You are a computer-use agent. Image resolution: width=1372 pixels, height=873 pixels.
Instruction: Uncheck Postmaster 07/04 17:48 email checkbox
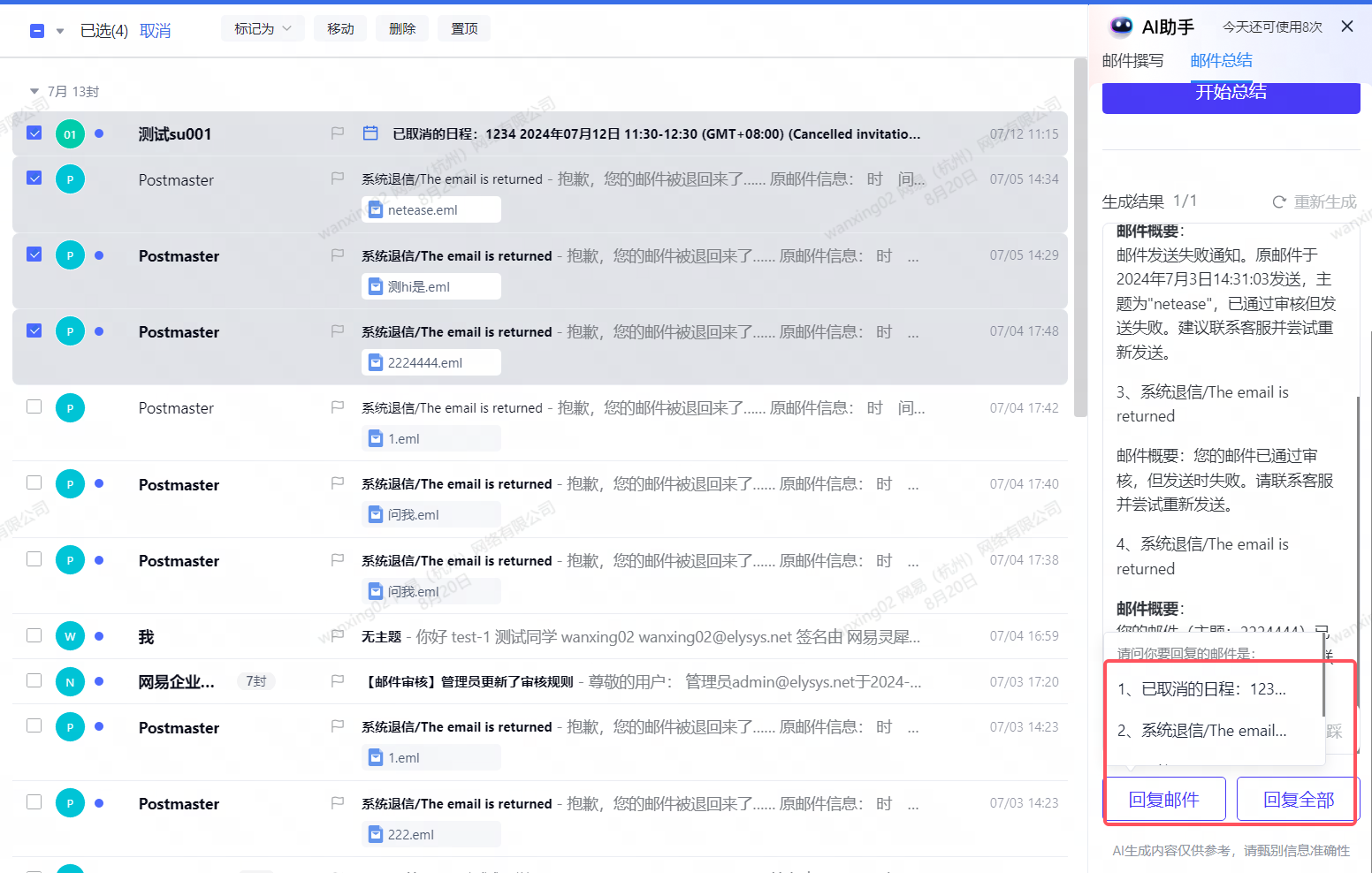34,330
